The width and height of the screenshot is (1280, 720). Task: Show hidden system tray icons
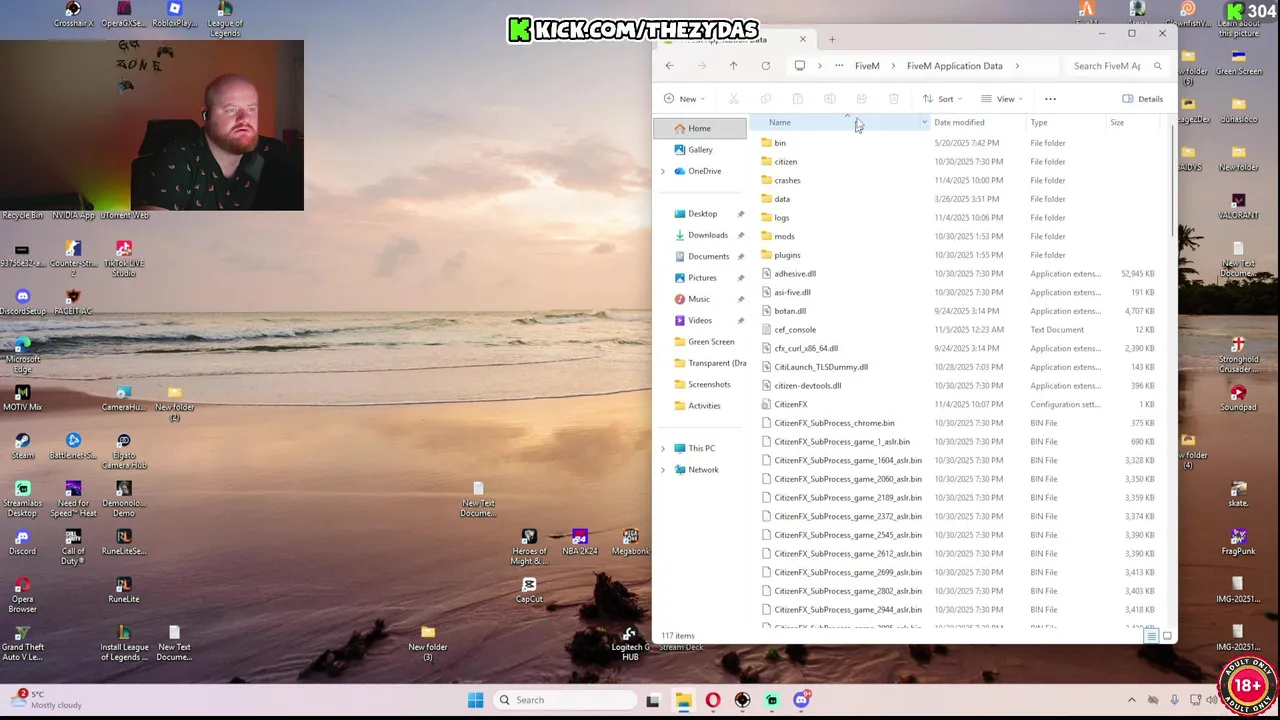tap(1131, 700)
